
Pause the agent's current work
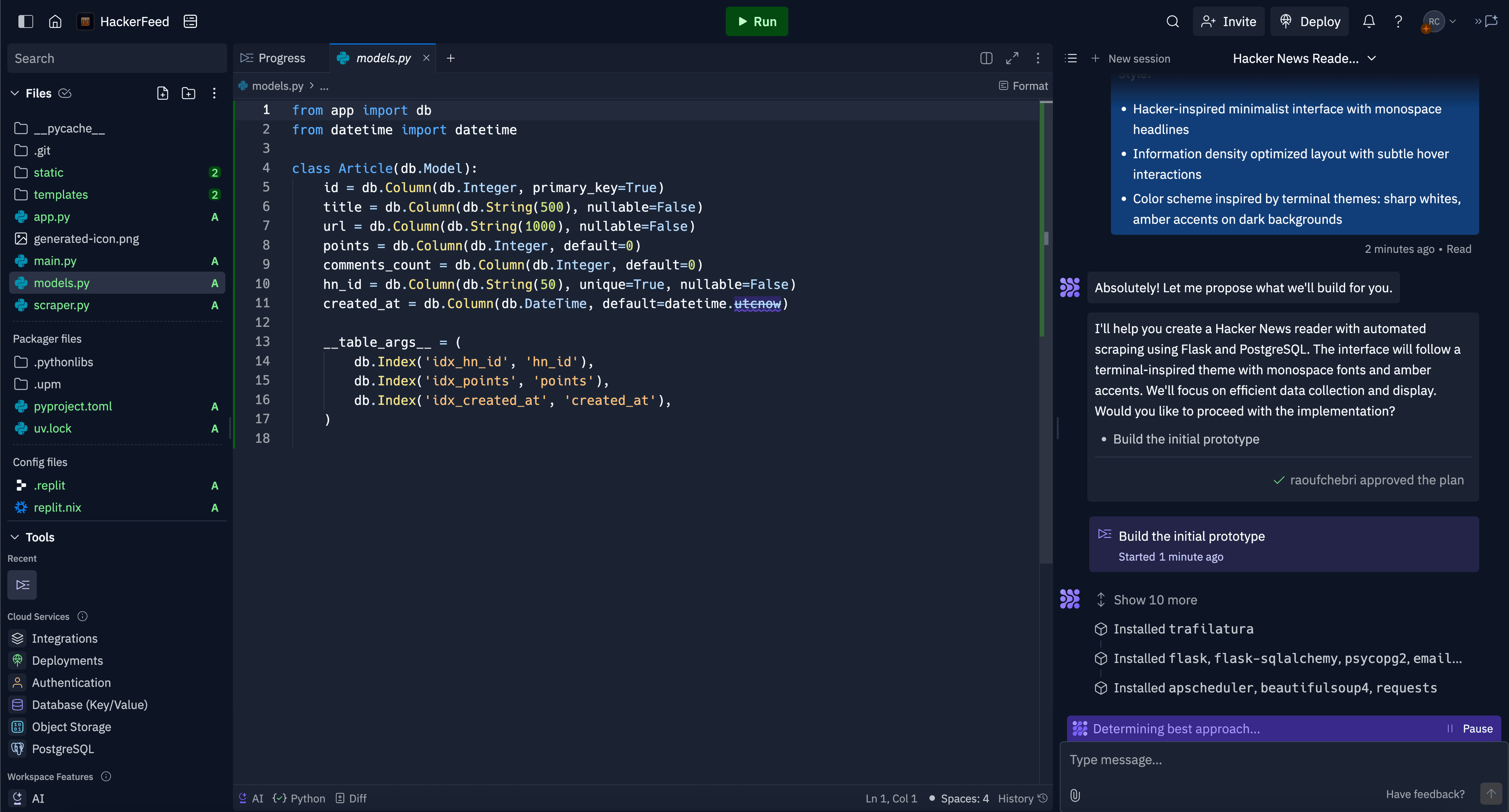tap(1470, 728)
